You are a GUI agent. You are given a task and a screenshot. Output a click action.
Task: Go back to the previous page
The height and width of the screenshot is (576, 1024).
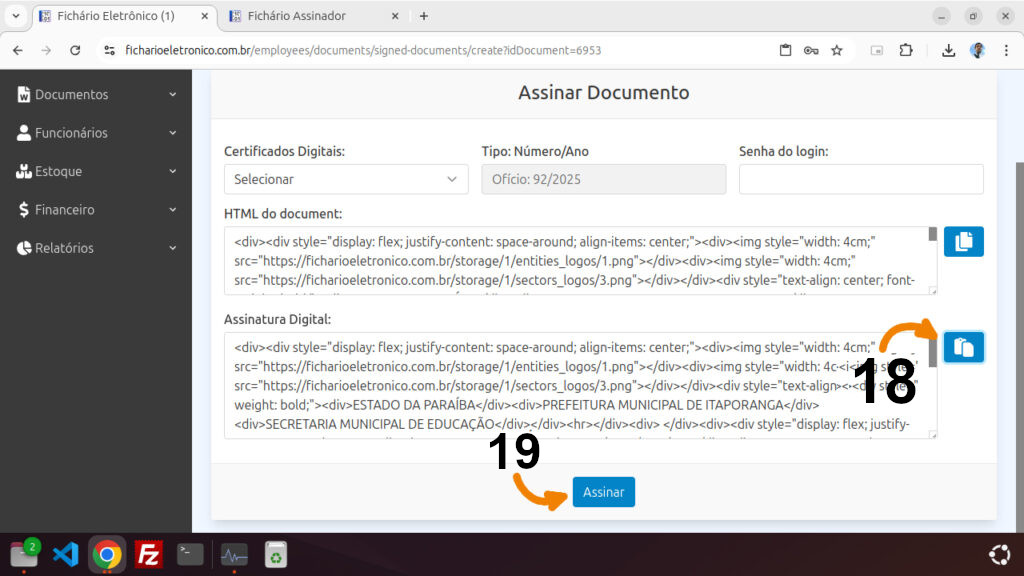[x=18, y=50]
